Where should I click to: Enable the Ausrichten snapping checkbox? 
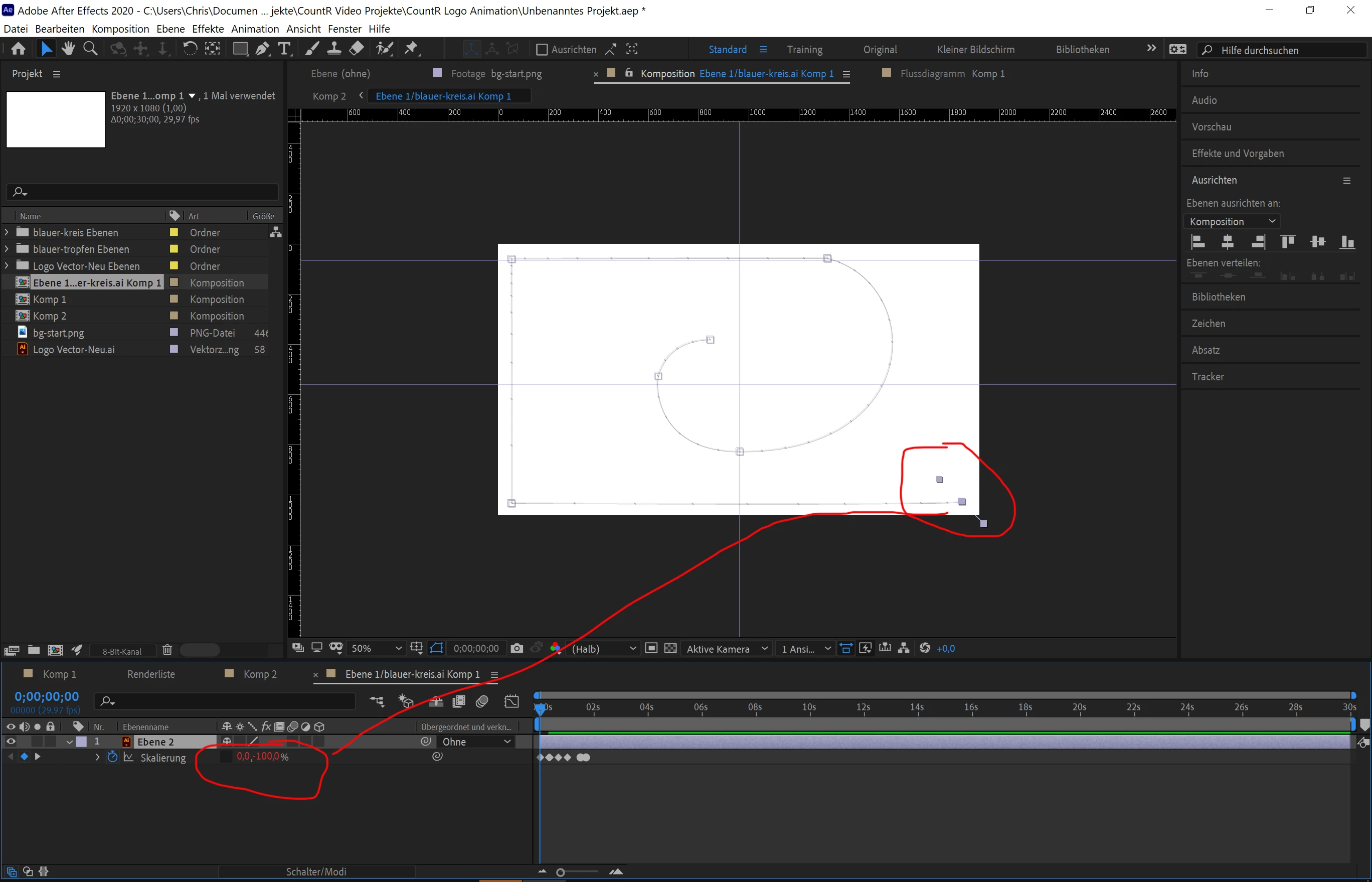[x=542, y=50]
